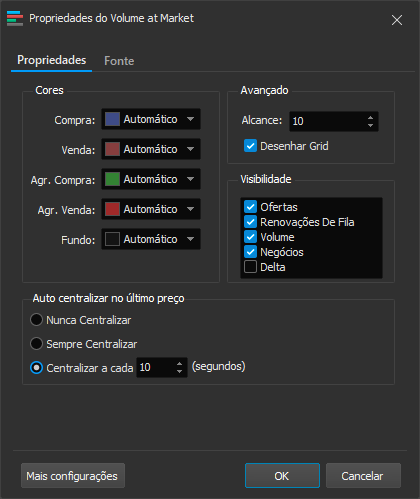
Task: Click the Agr. Venda red swatch
Action: point(112,209)
